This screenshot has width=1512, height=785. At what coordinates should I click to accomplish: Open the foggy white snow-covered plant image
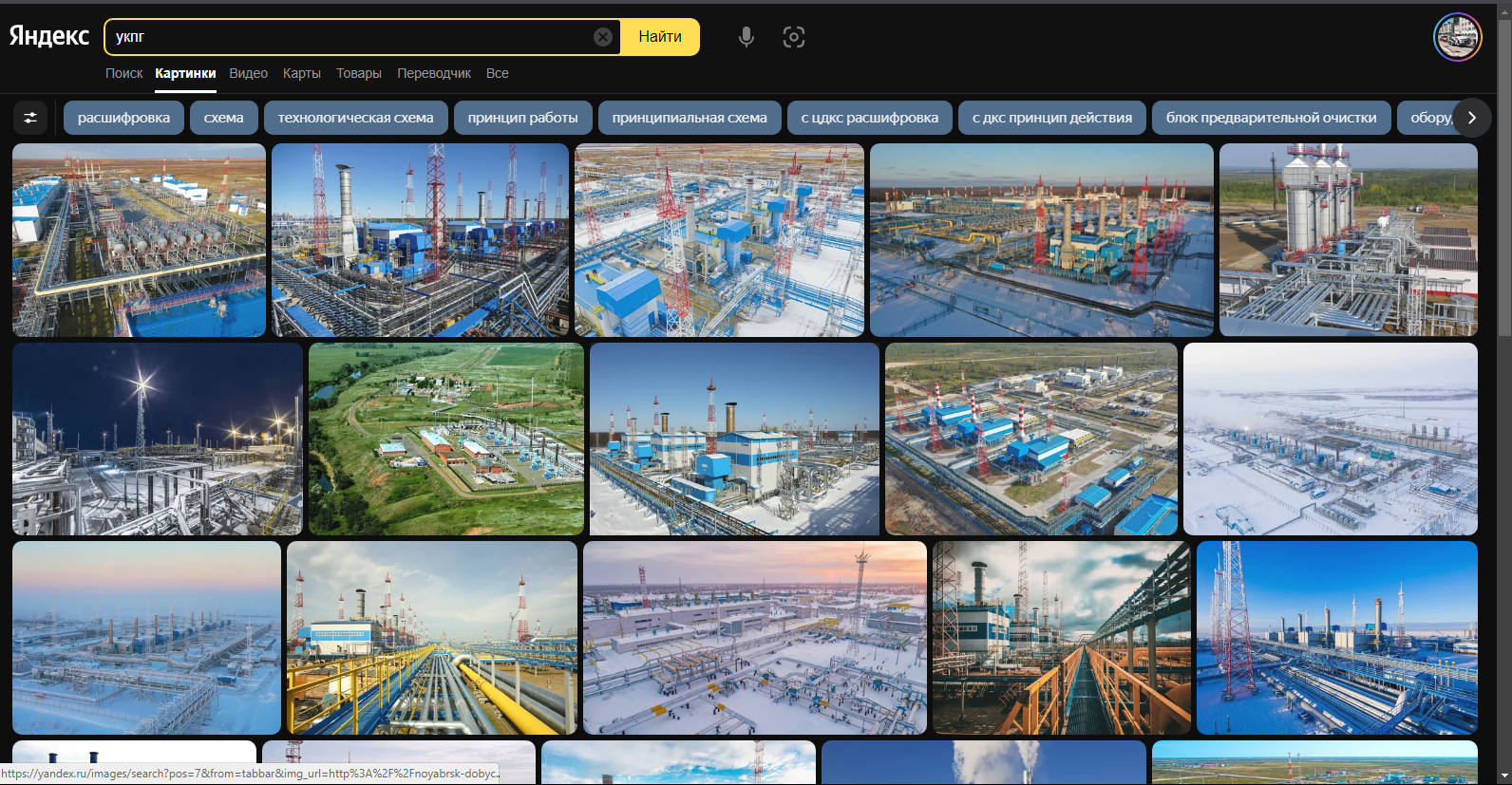pyautogui.click(x=1331, y=439)
